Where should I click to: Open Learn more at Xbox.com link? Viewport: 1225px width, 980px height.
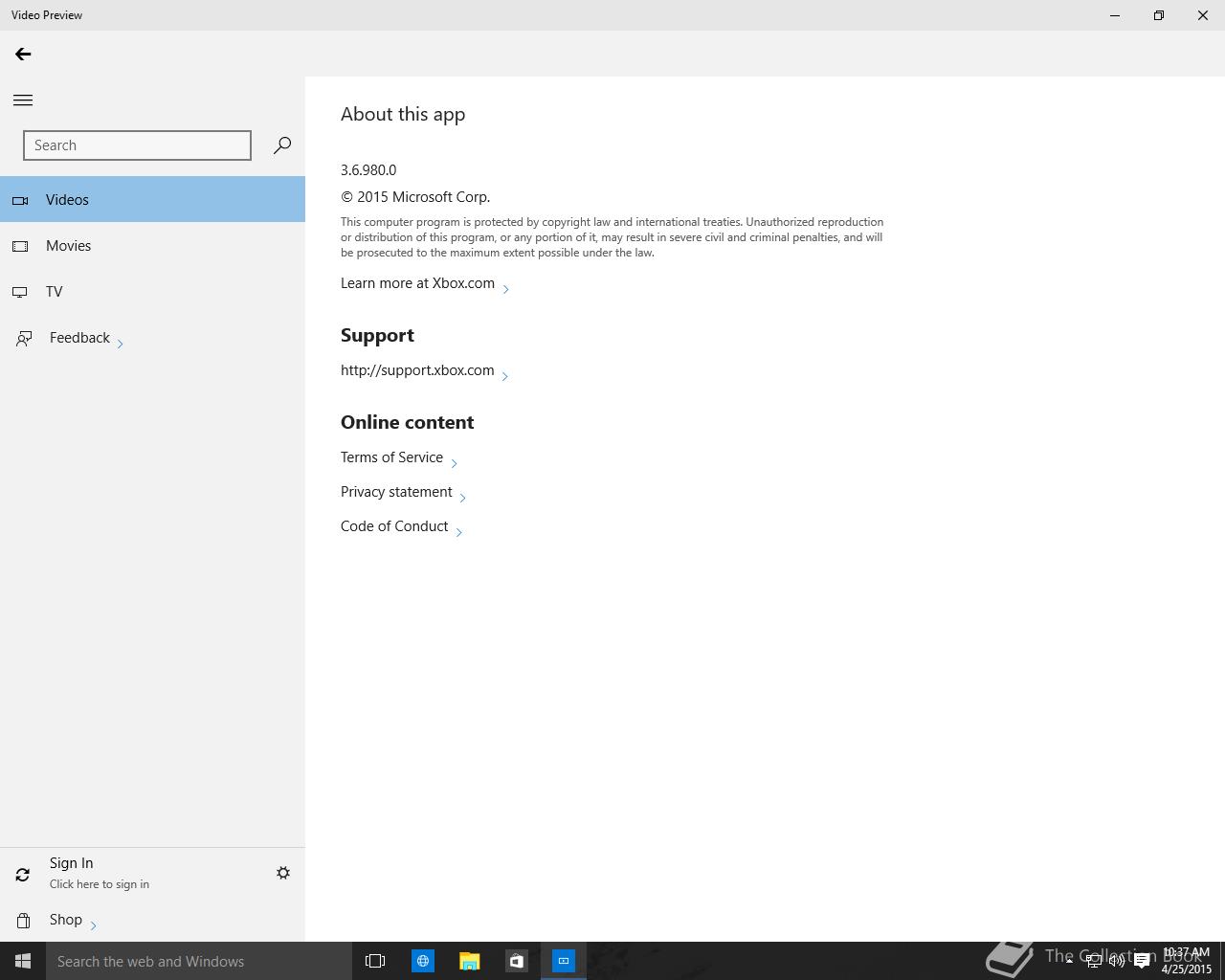tap(425, 283)
